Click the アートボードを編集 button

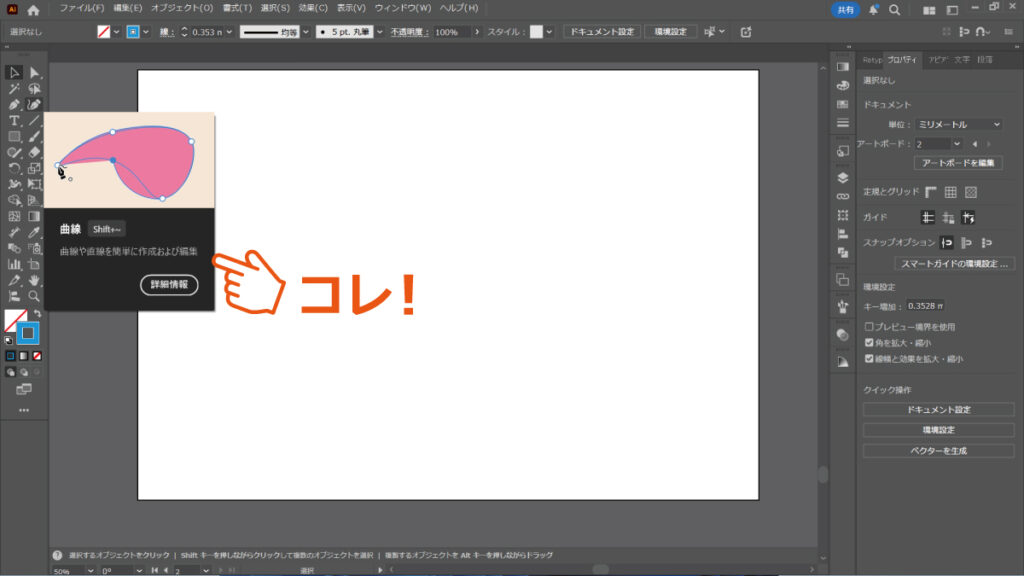(957, 163)
